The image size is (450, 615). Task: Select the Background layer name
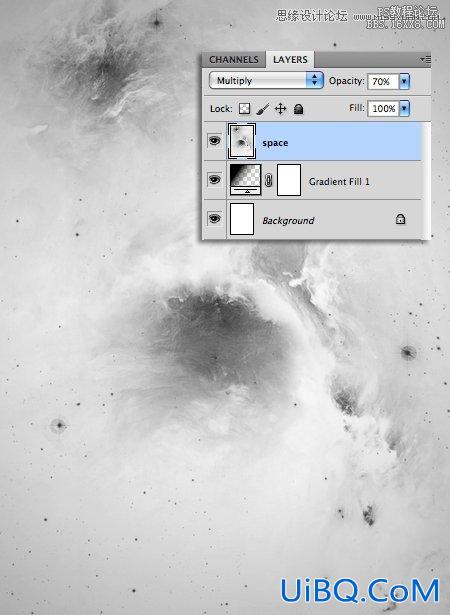click(288, 220)
